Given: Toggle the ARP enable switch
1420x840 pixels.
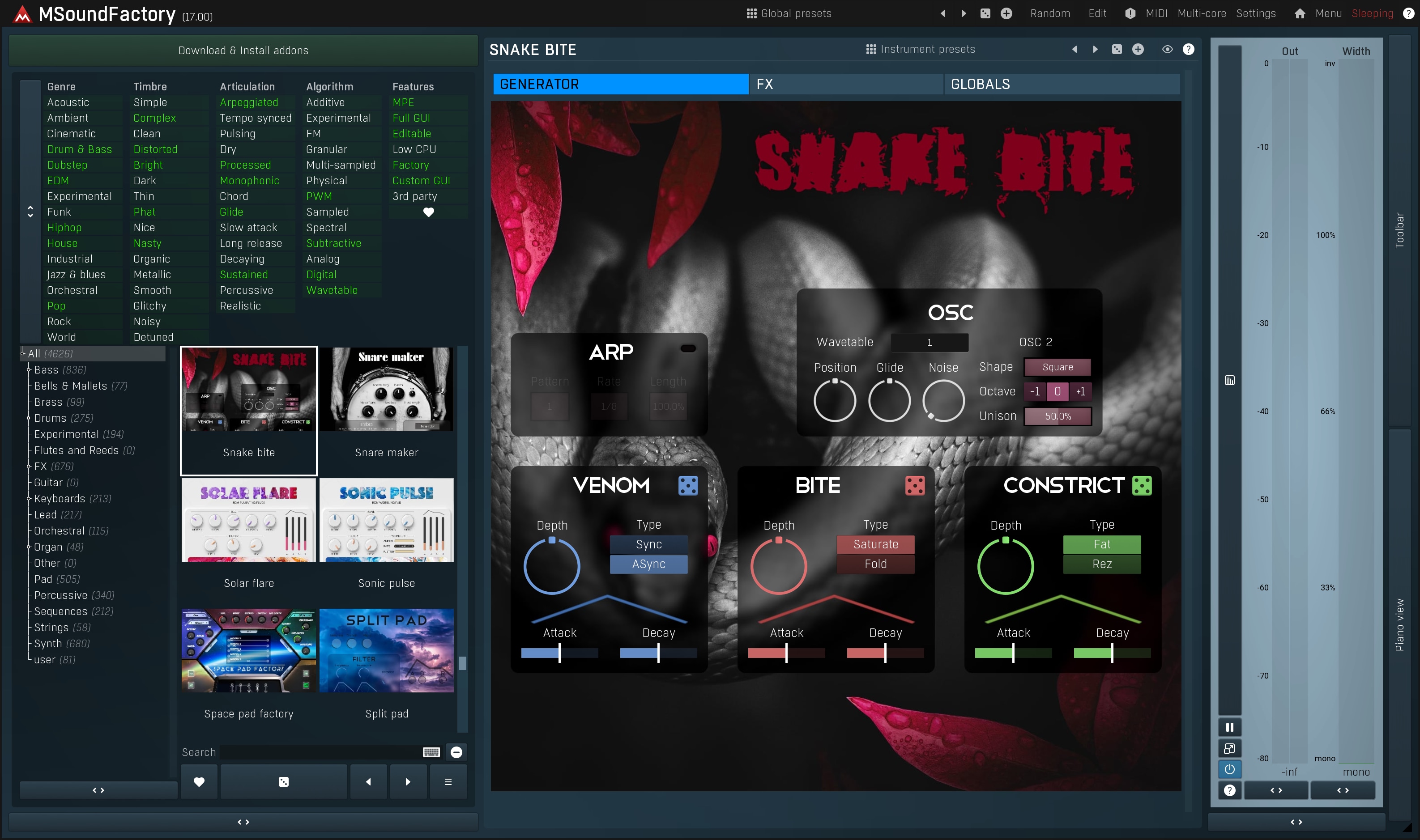Looking at the screenshot, I should point(688,348).
